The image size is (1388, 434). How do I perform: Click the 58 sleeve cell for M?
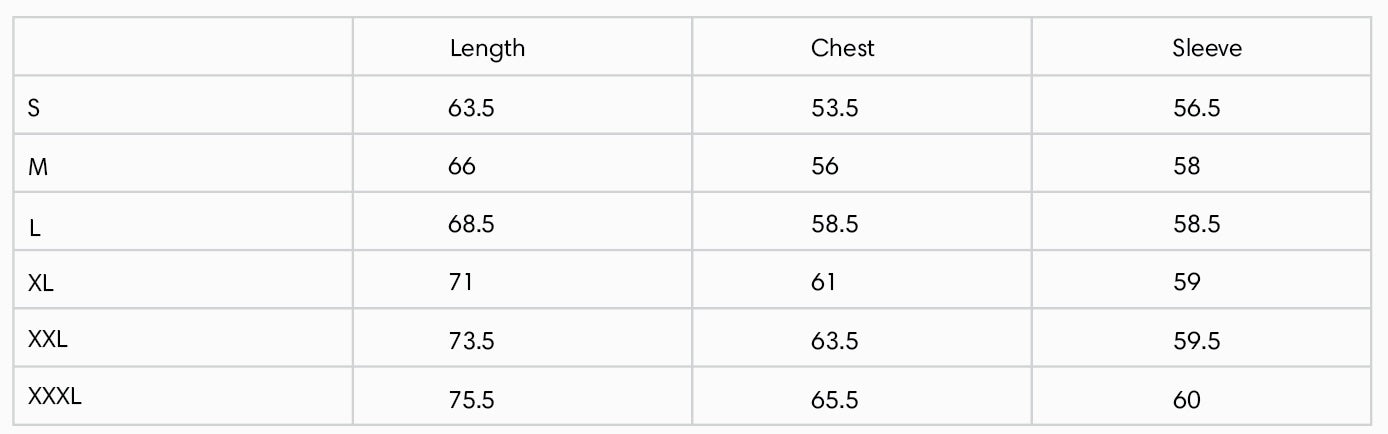tap(1186, 166)
